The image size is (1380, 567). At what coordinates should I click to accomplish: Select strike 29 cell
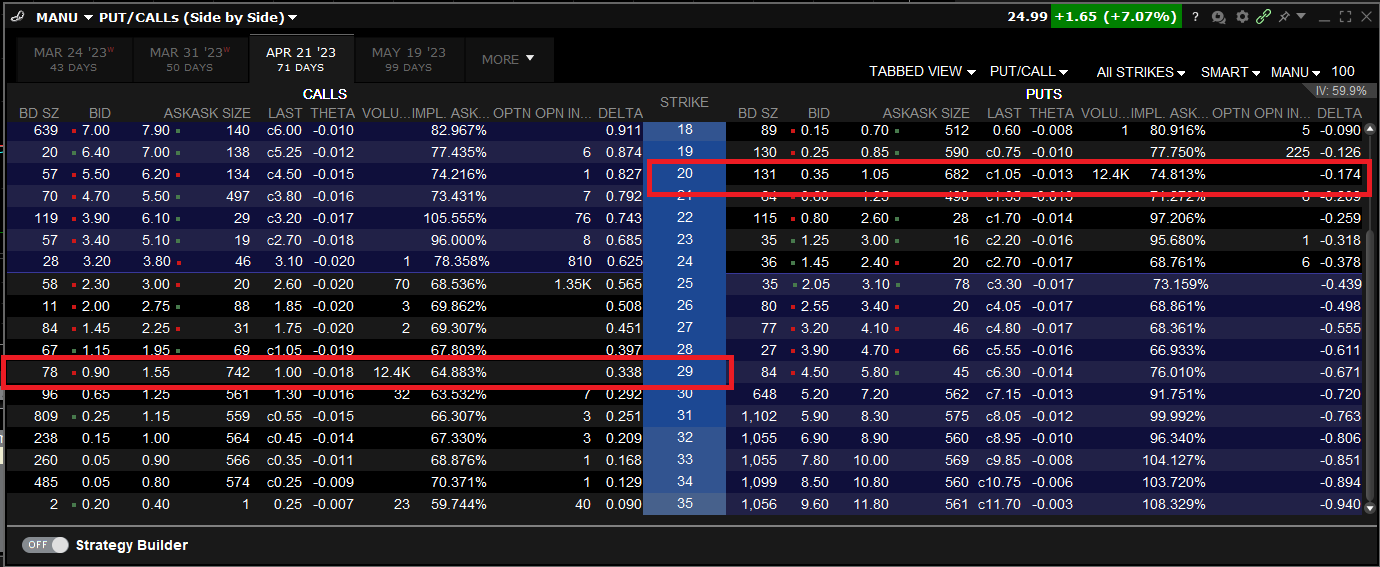point(684,371)
